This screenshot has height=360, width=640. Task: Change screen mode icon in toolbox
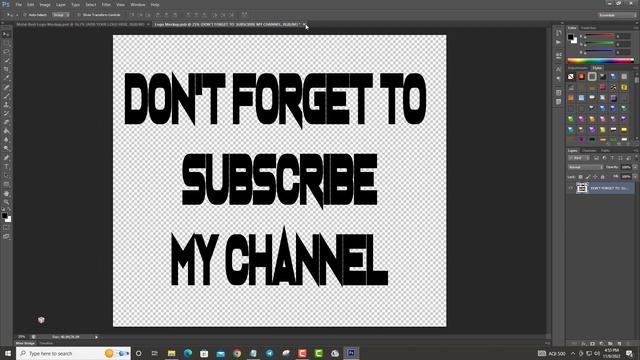coord(6,236)
